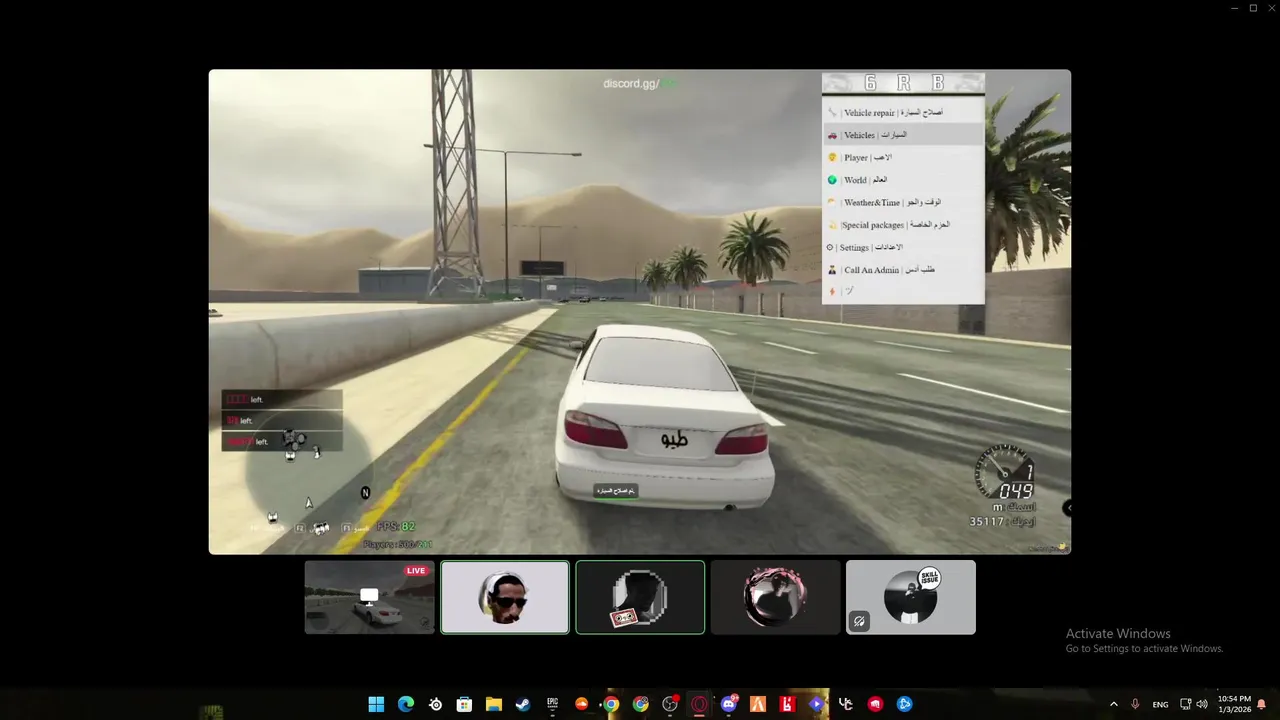1280x720 pixels.
Task: Click the 'discord.gg/' text atop the stream
Action: pos(632,84)
